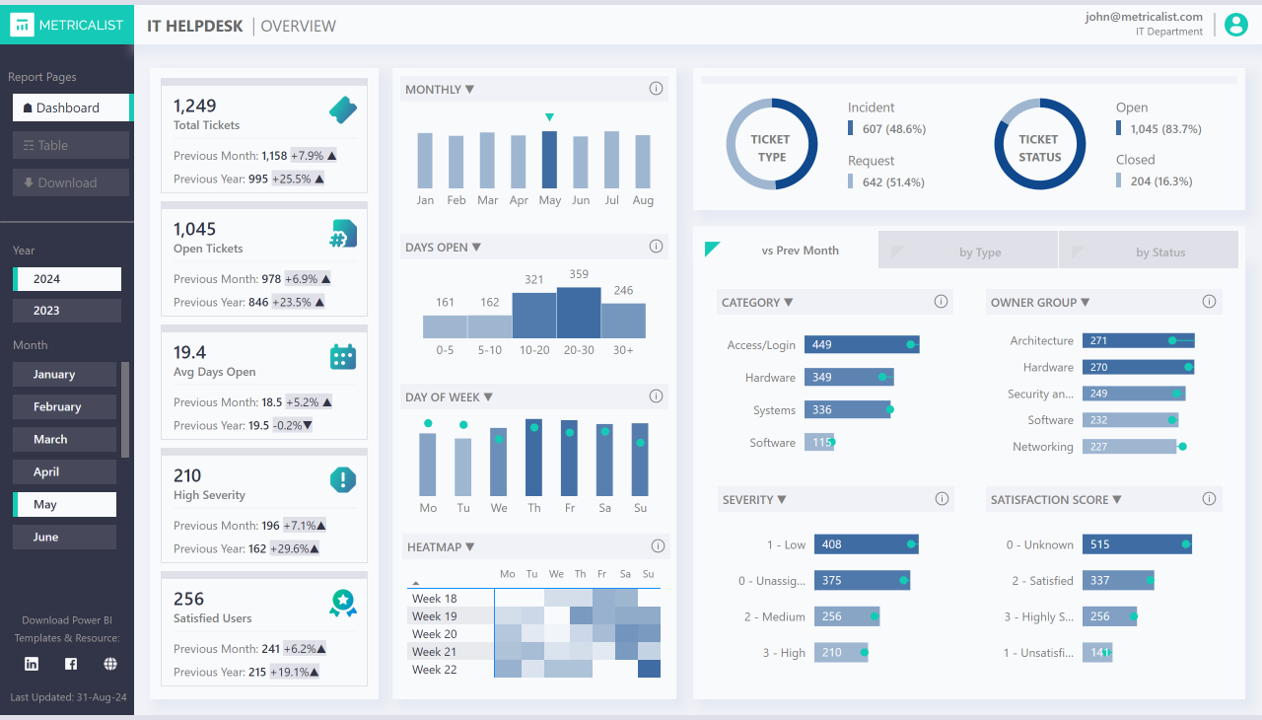This screenshot has width=1262, height=720.
Task: Click the info icon on the MONTHLY chart
Action: 656,88
